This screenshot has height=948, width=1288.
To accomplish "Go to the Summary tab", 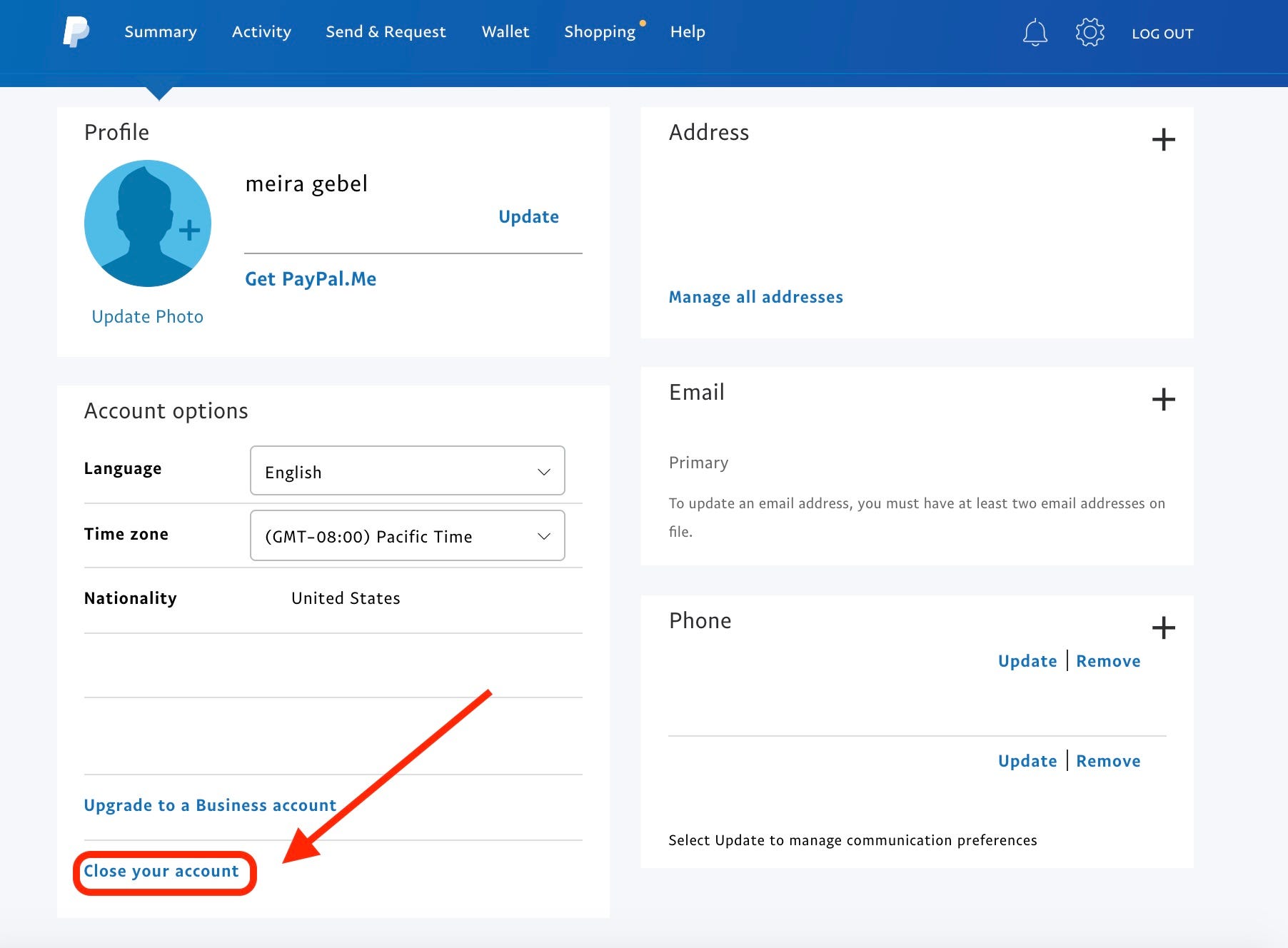I will click(161, 32).
